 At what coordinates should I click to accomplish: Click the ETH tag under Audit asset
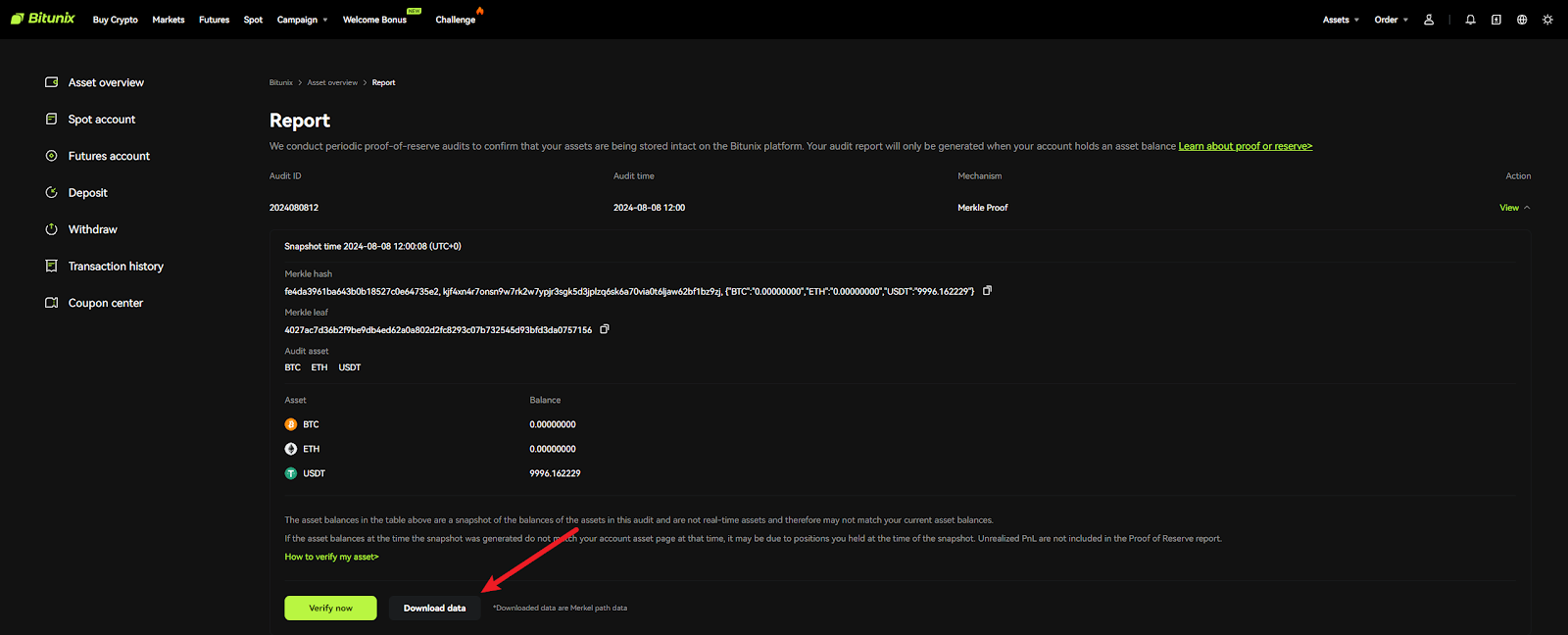pyautogui.click(x=319, y=367)
